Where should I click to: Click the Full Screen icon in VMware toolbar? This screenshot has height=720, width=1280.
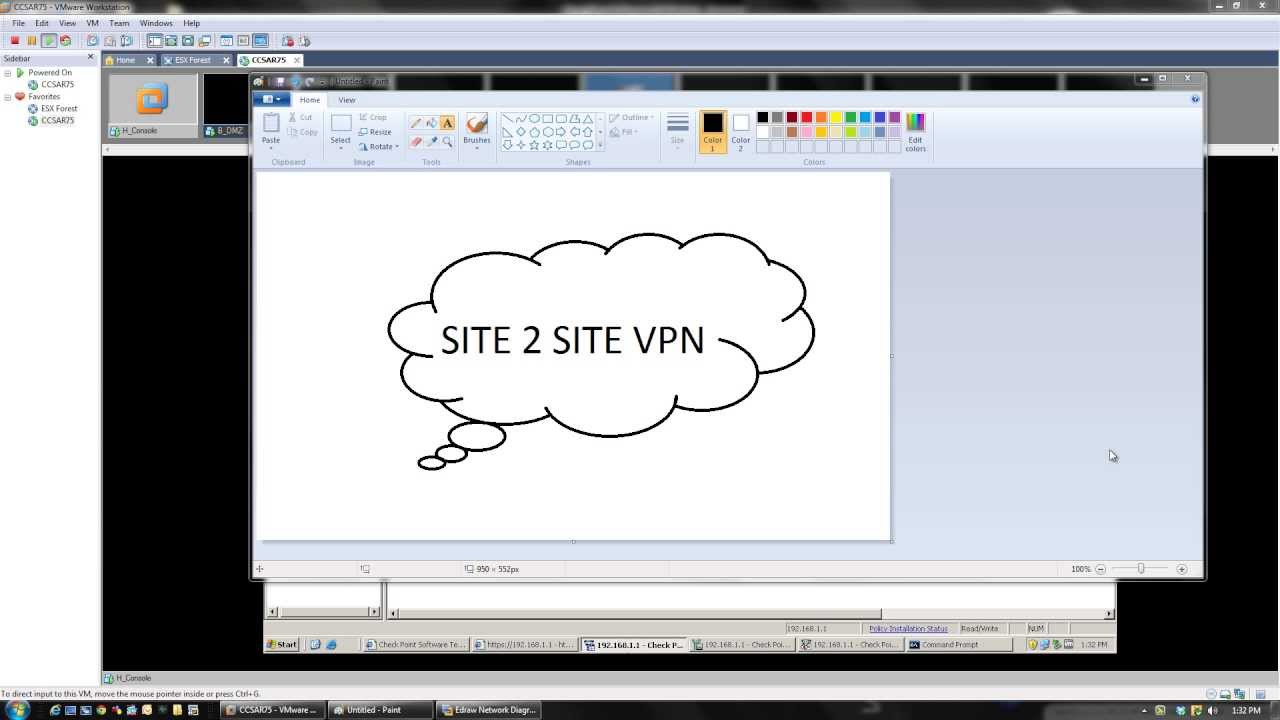pyautogui.click(x=187, y=41)
